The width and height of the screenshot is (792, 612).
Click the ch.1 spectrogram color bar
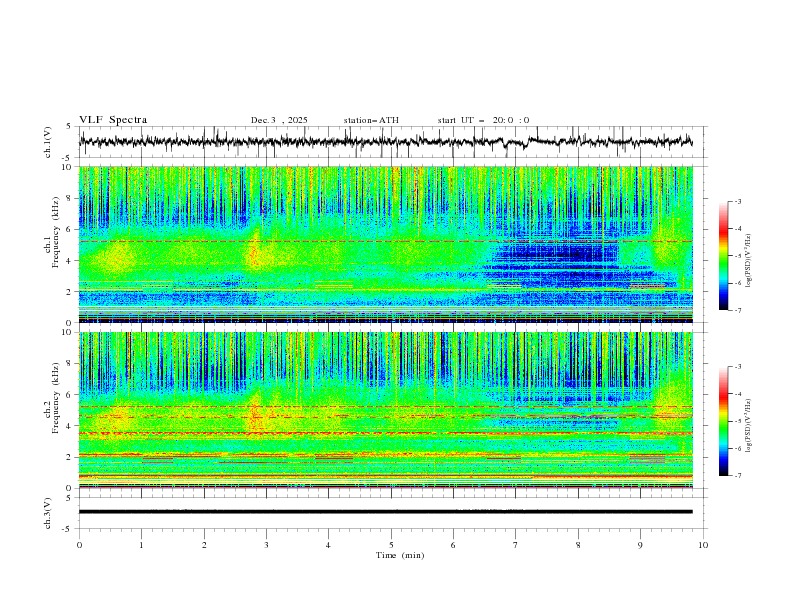pos(723,256)
